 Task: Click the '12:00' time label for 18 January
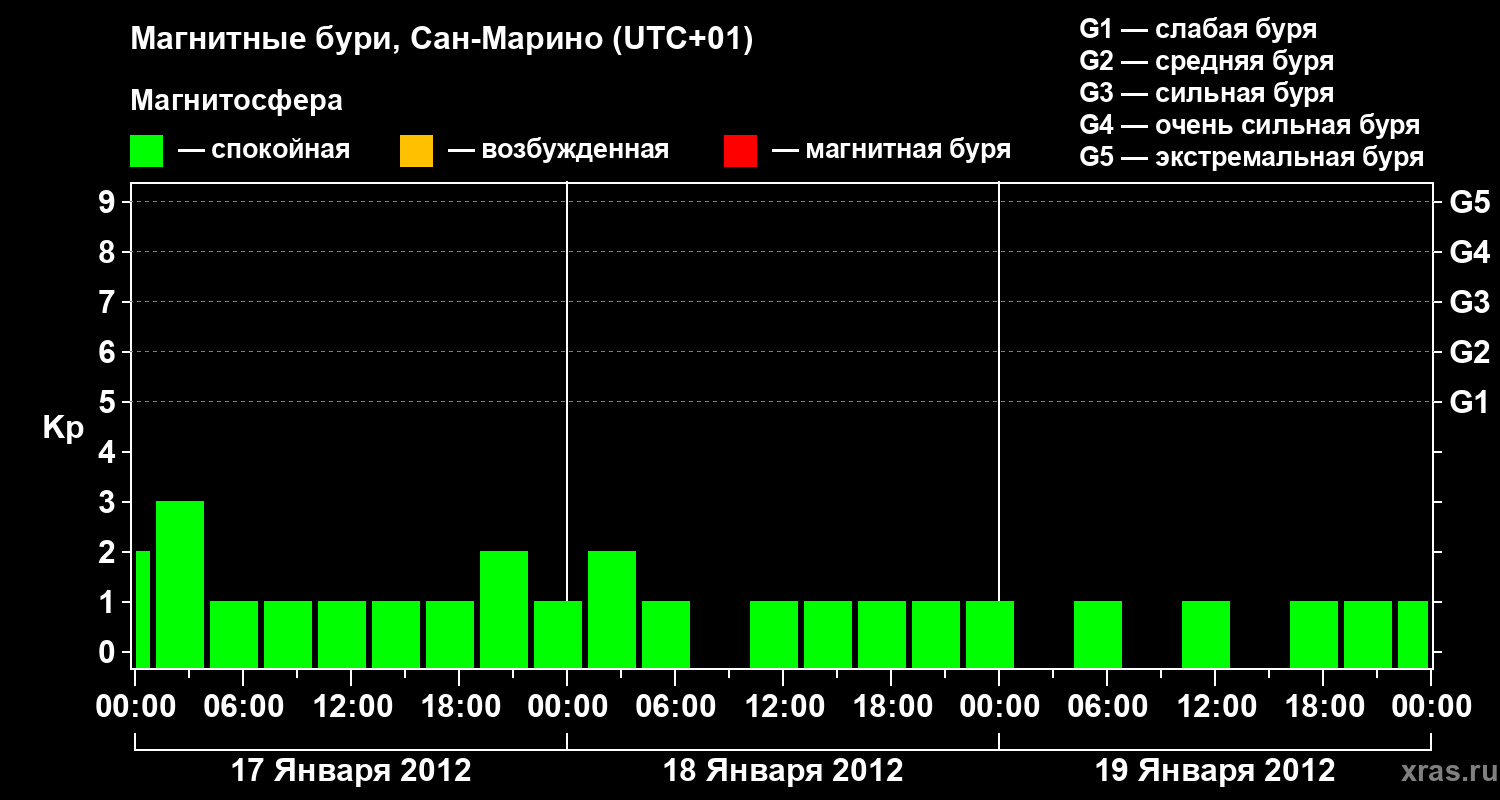click(x=783, y=707)
